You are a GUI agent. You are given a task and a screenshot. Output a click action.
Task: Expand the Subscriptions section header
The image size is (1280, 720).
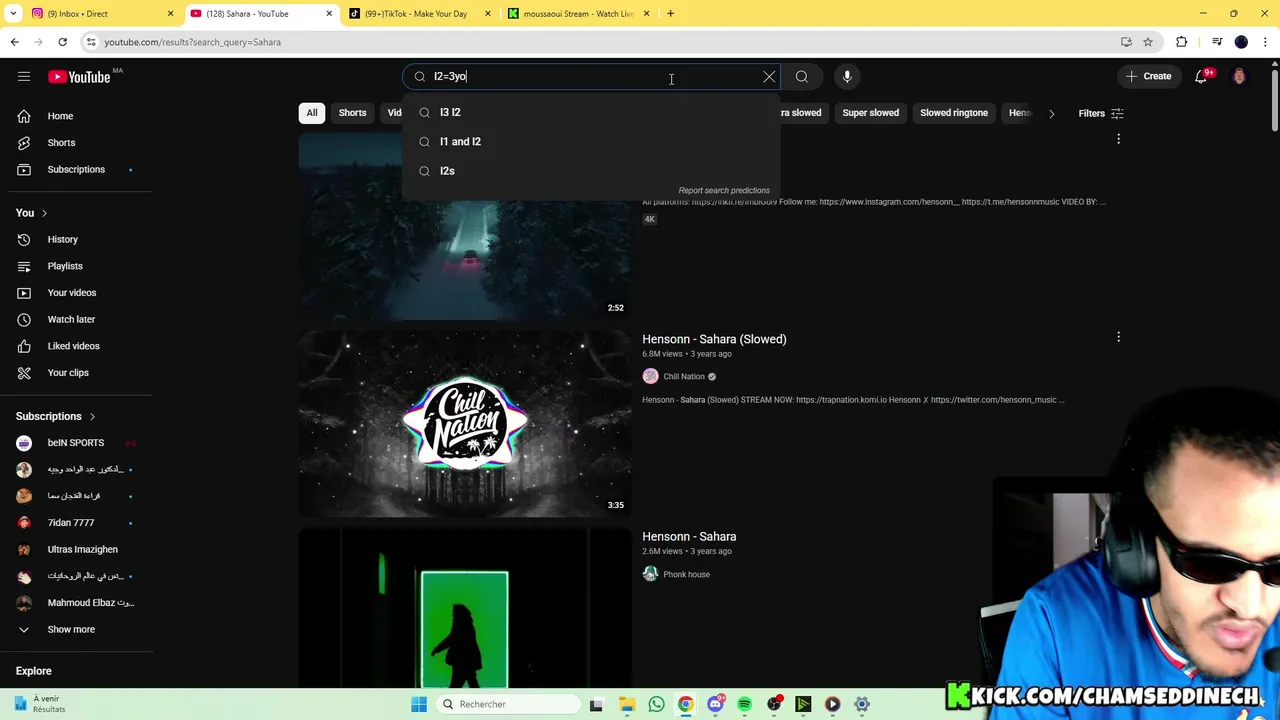(x=55, y=416)
